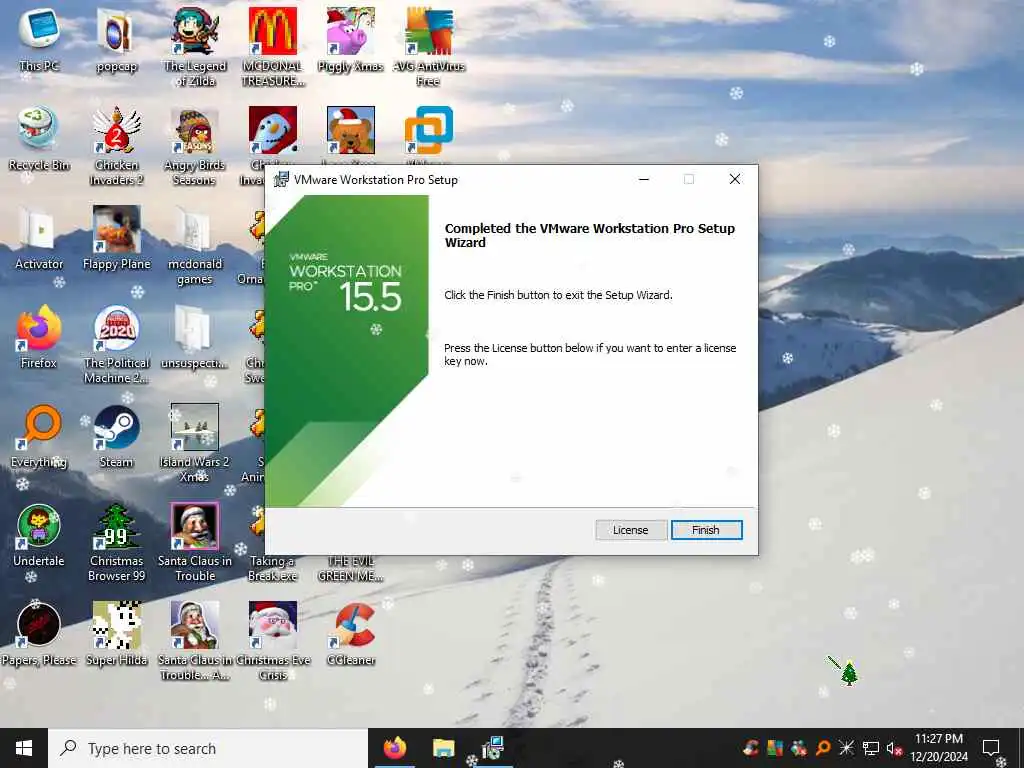Select the Angry Birds Seasons shortcut
Screen dimensions: 1024x768
(x=195, y=146)
